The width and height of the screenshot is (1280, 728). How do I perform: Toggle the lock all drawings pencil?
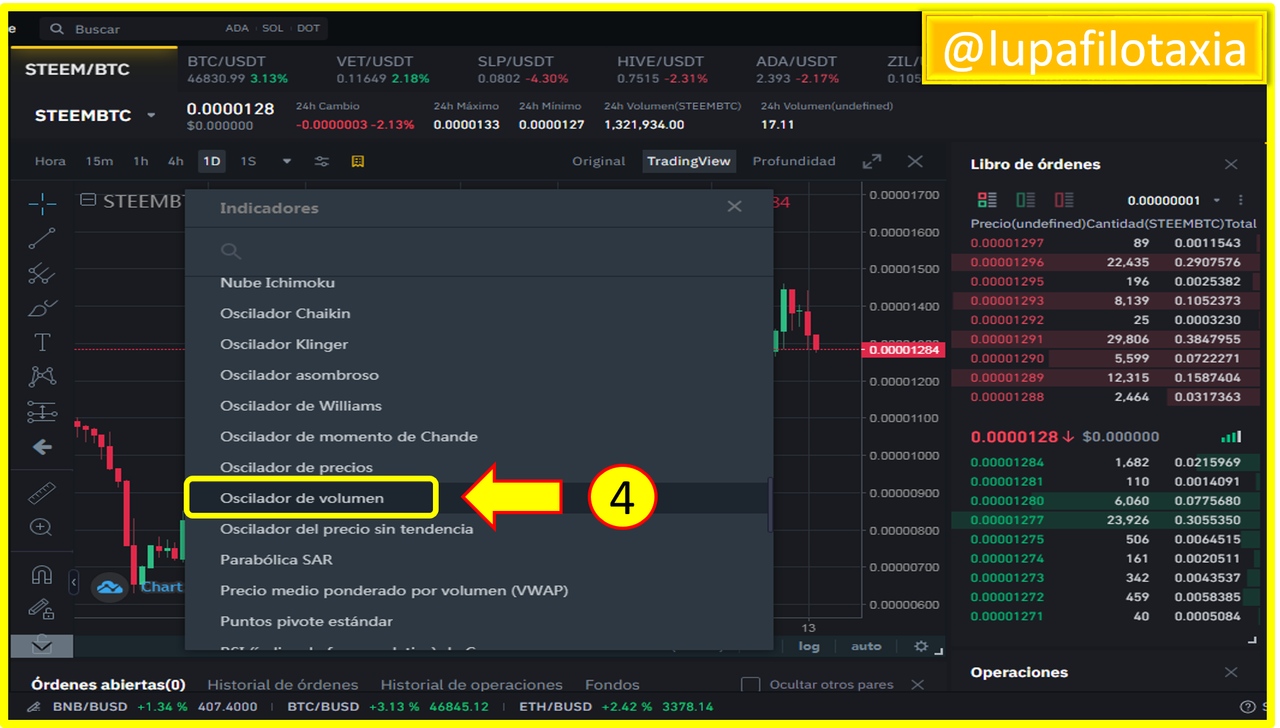pos(42,608)
